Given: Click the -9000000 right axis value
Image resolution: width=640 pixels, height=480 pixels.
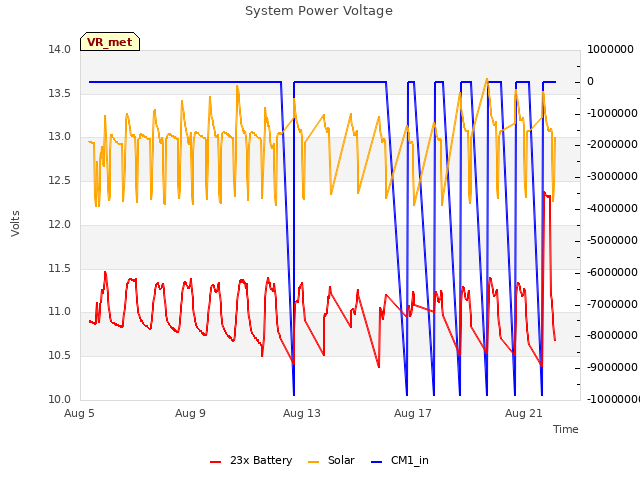Looking at the screenshot, I should (x=612, y=367).
